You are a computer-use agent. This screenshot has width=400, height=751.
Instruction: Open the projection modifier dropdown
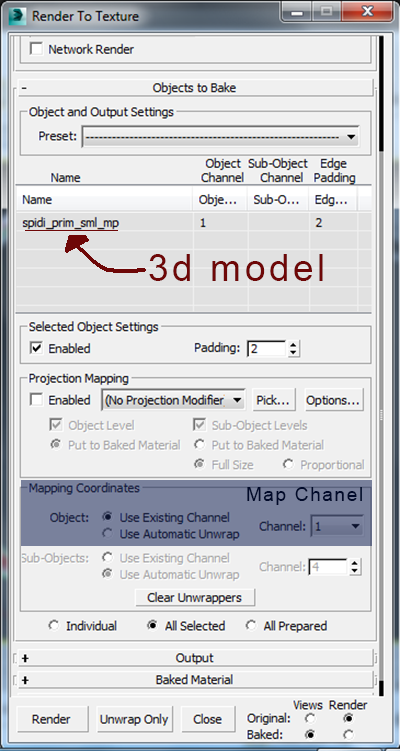pyautogui.click(x=173, y=400)
